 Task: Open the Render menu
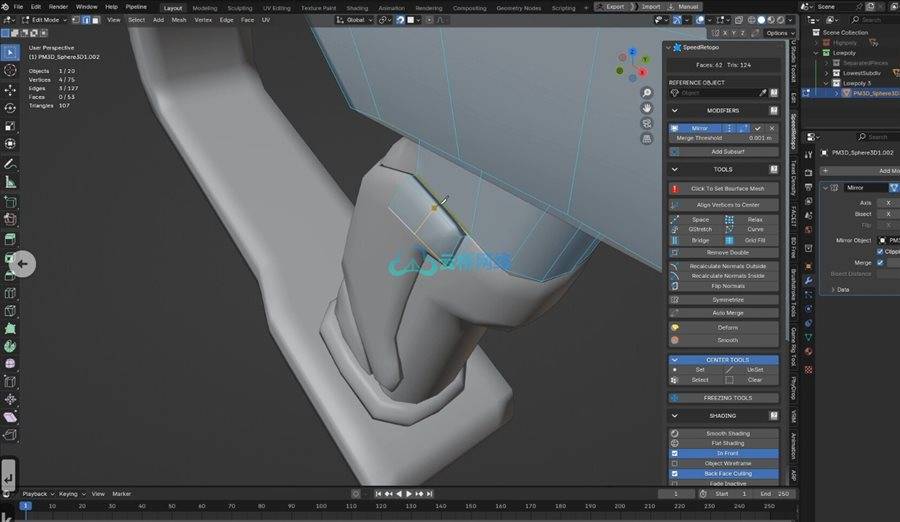click(x=59, y=6)
